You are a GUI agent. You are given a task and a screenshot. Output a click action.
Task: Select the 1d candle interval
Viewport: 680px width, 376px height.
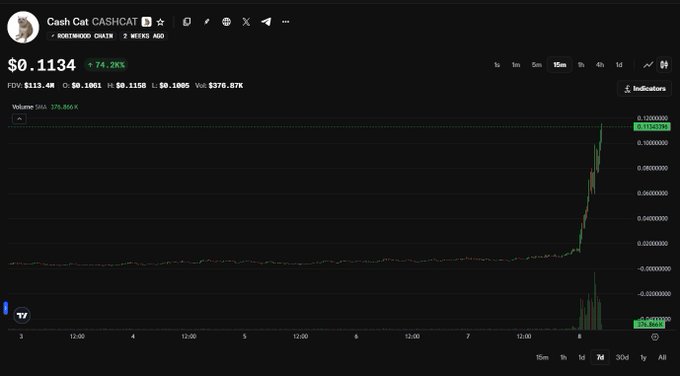[x=619, y=65]
